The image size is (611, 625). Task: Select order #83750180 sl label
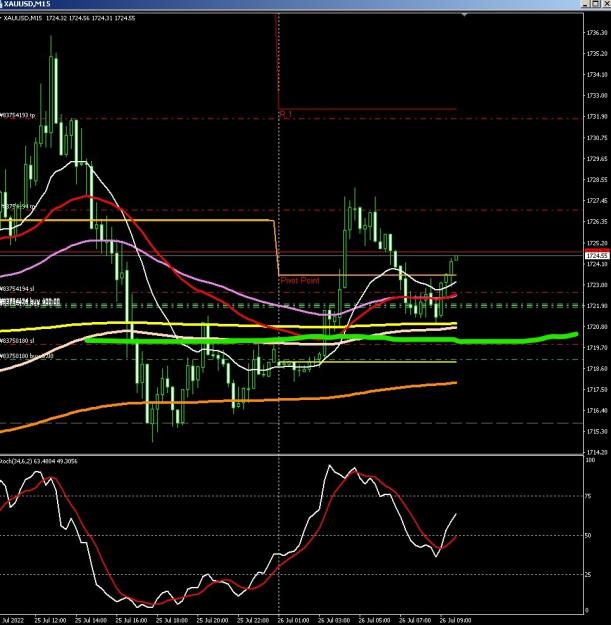click(x=17, y=341)
